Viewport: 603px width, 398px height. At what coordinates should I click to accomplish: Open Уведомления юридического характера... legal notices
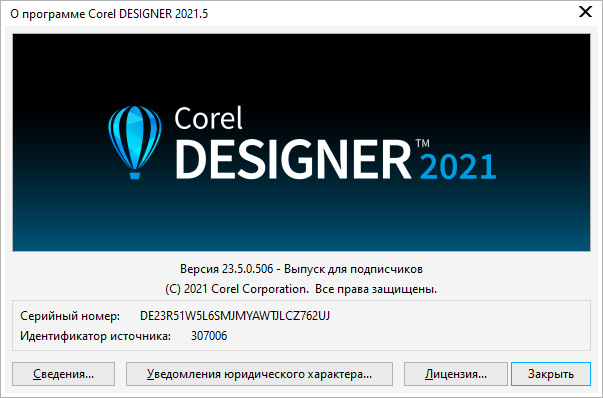(x=259, y=374)
